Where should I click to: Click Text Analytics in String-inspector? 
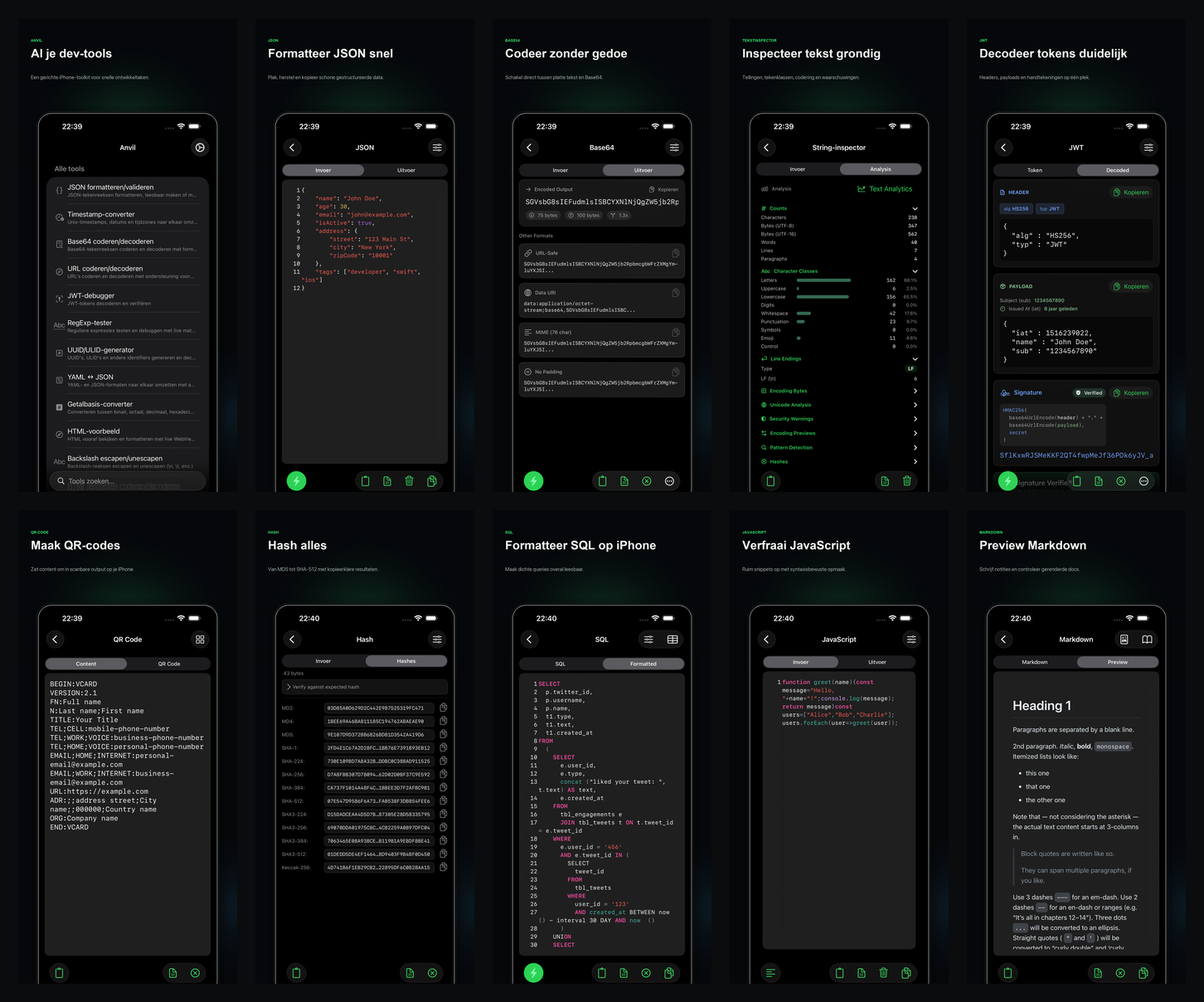(885, 189)
